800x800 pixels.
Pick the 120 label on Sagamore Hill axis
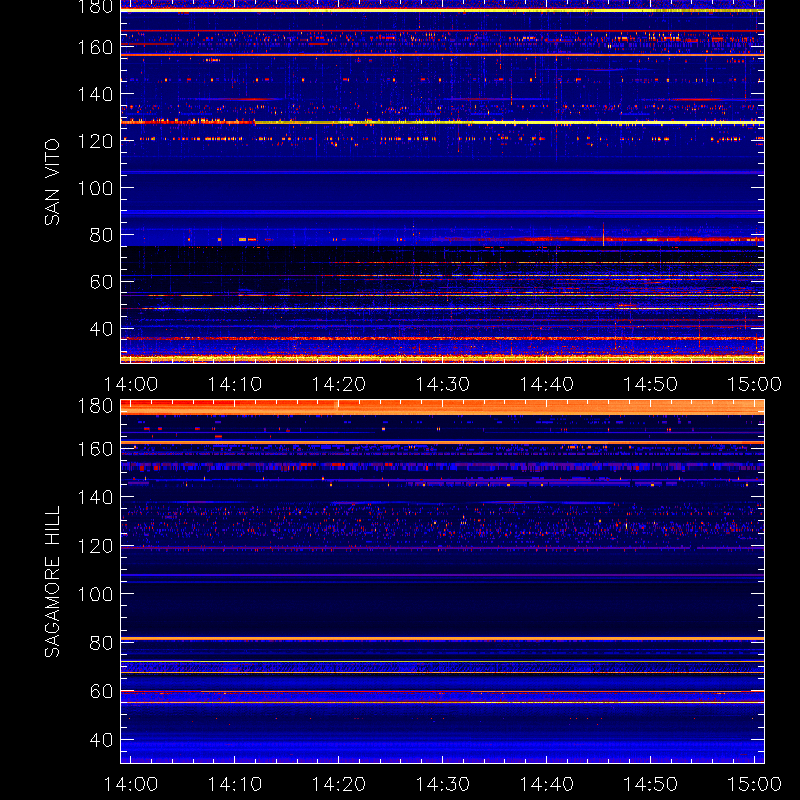tap(95, 546)
